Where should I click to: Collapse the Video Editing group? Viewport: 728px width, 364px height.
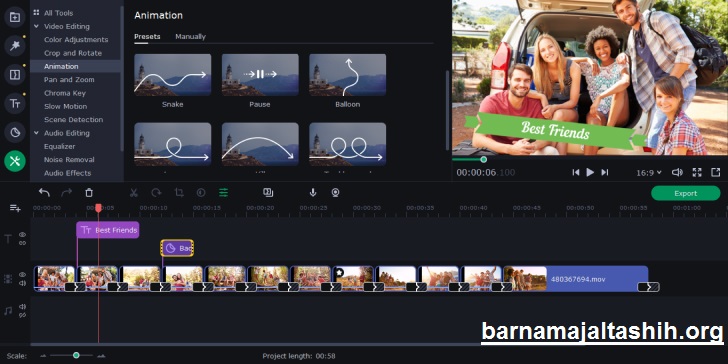click(36, 26)
